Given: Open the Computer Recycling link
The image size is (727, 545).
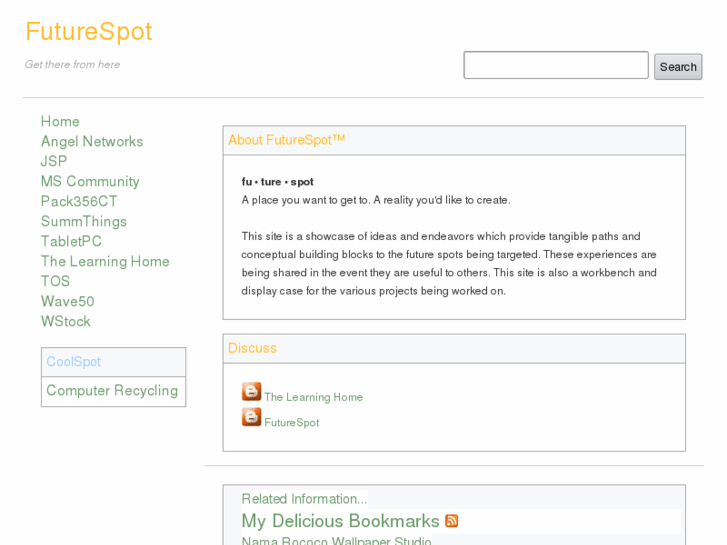Looking at the screenshot, I should click(112, 391).
